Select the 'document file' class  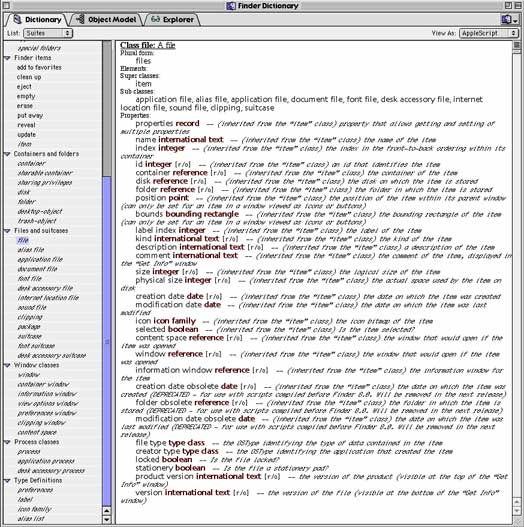[37, 269]
